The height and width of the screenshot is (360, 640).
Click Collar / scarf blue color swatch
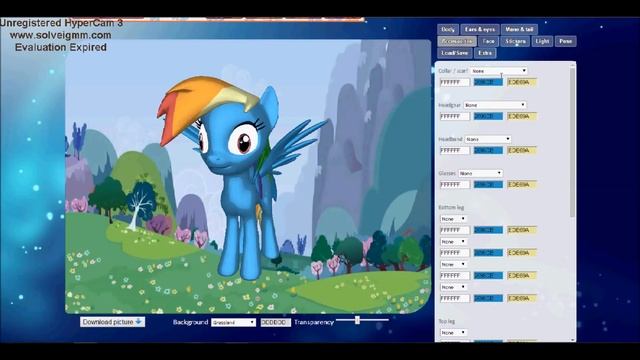tap(488, 82)
